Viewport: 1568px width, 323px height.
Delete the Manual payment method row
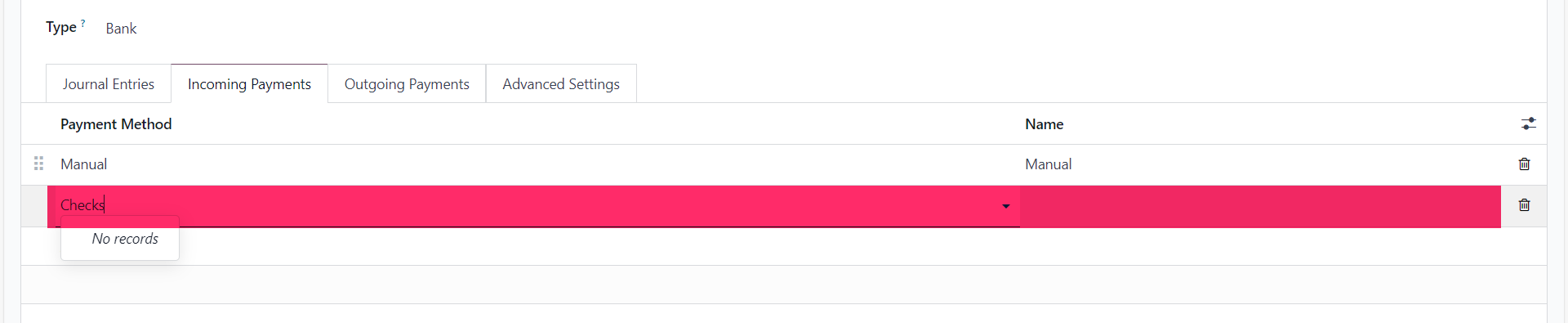coord(1524,164)
